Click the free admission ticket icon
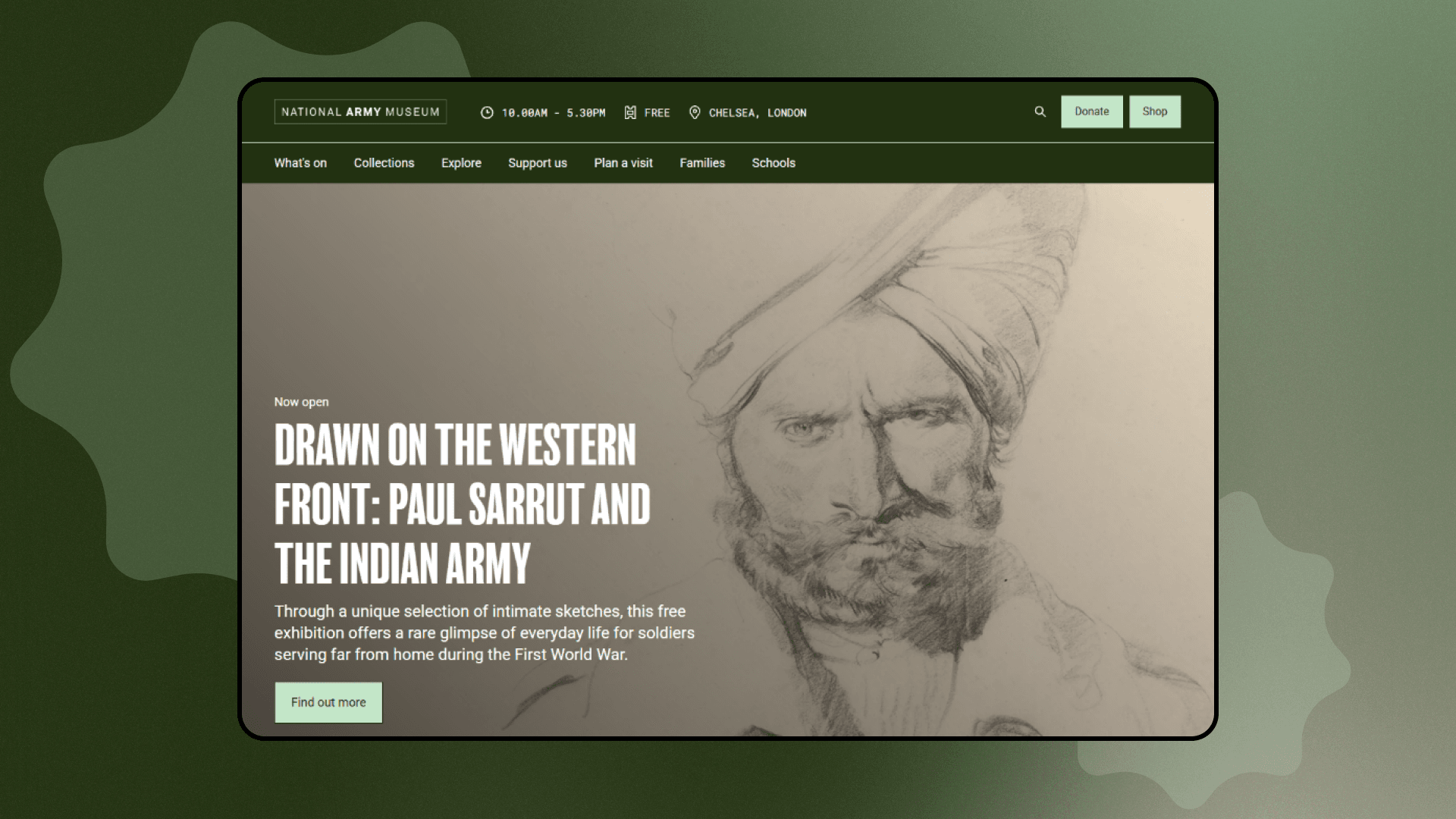The height and width of the screenshot is (819, 1456). click(x=630, y=112)
